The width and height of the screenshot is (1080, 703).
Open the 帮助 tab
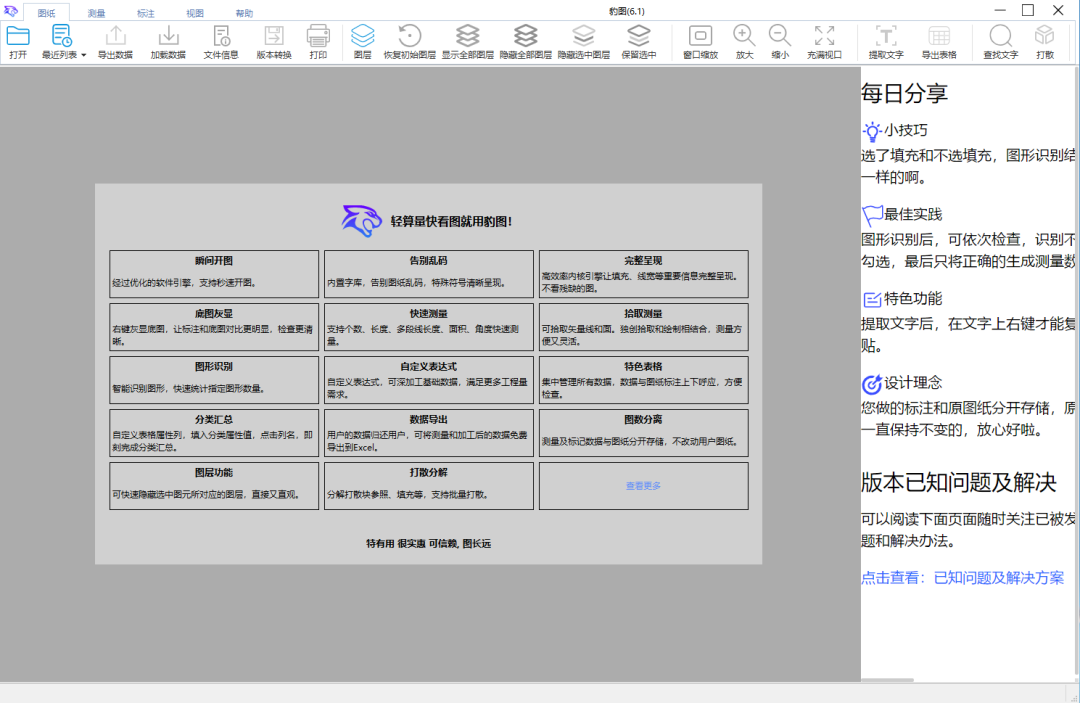(x=245, y=13)
